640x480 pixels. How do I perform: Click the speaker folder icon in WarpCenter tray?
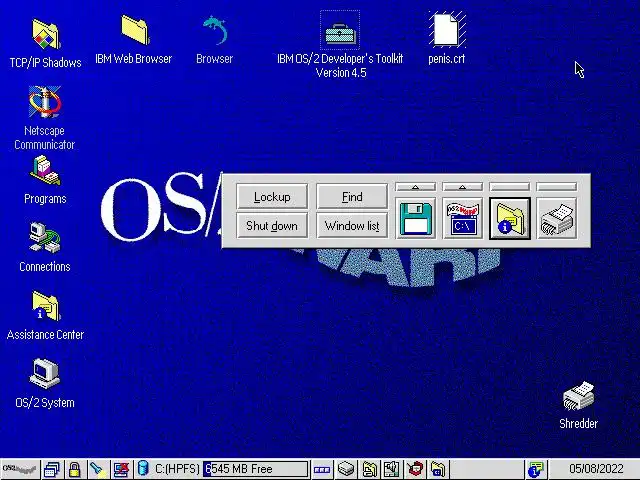tap(392, 469)
